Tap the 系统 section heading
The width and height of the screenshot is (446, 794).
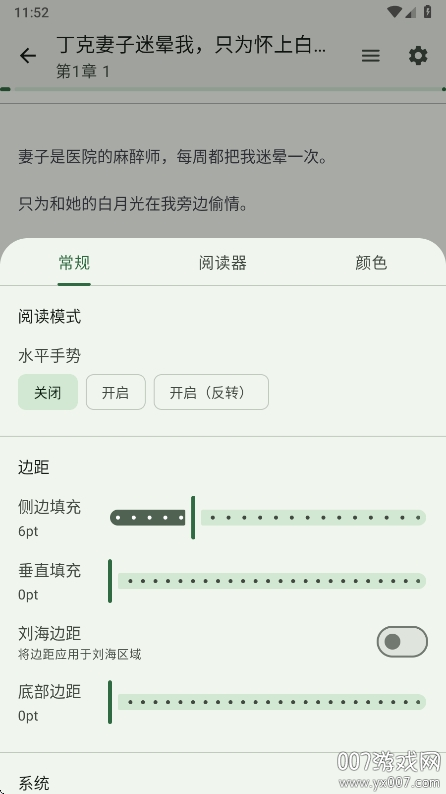[34, 783]
